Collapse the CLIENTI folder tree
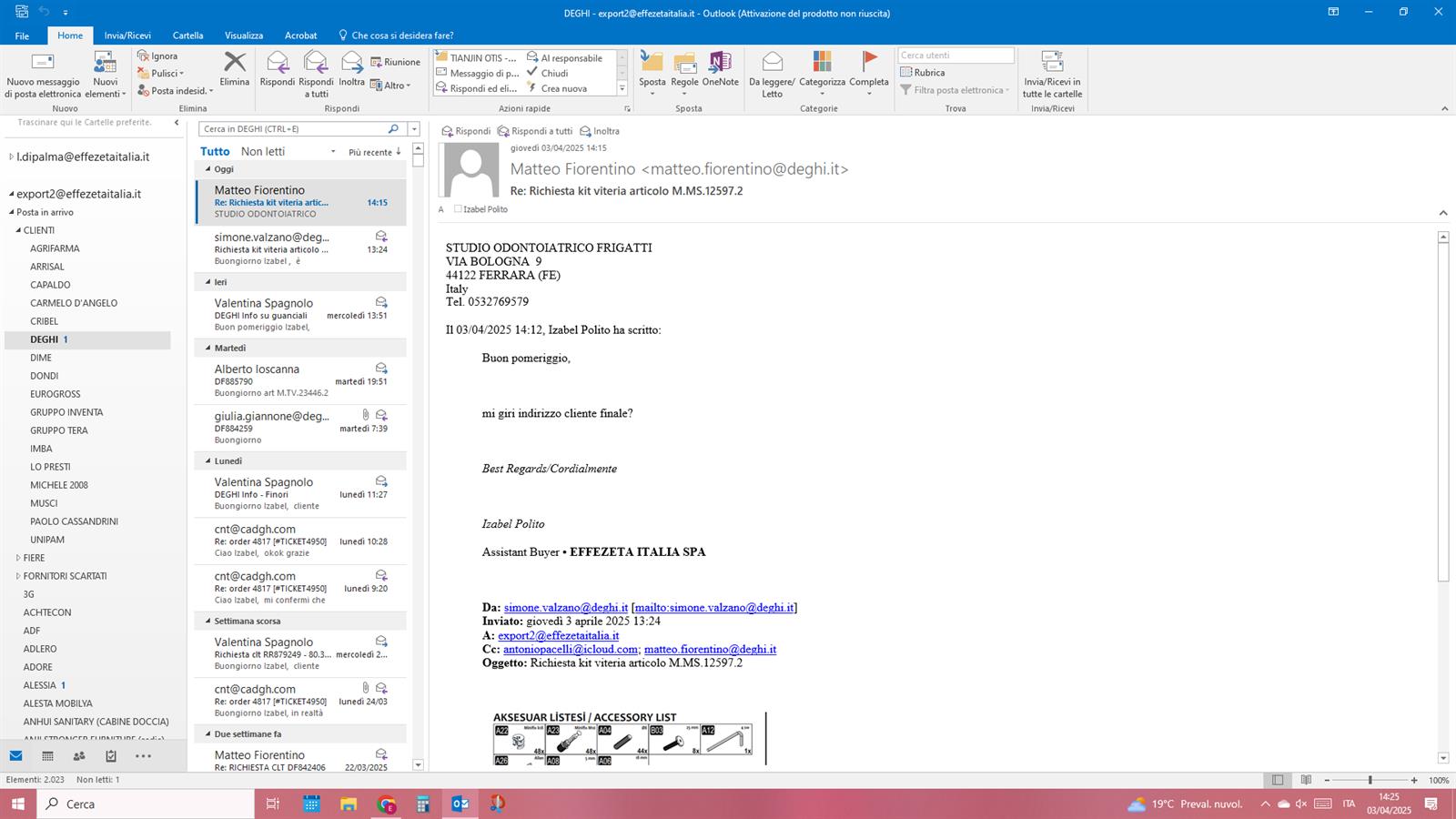This screenshot has height=819, width=1456. pyautogui.click(x=18, y=230)
